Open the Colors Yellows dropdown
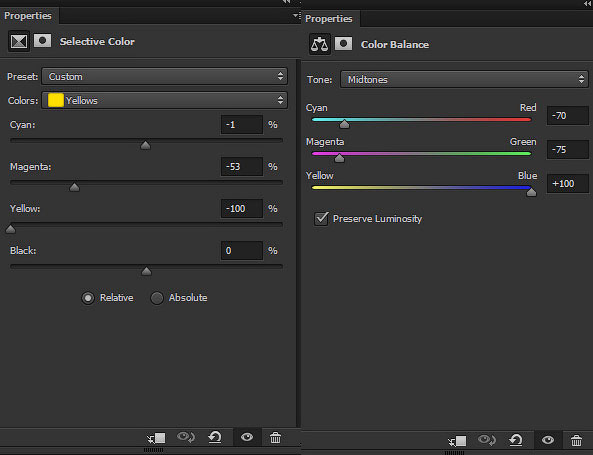This screenshot has height=455, width=593. tap(165, 101)
